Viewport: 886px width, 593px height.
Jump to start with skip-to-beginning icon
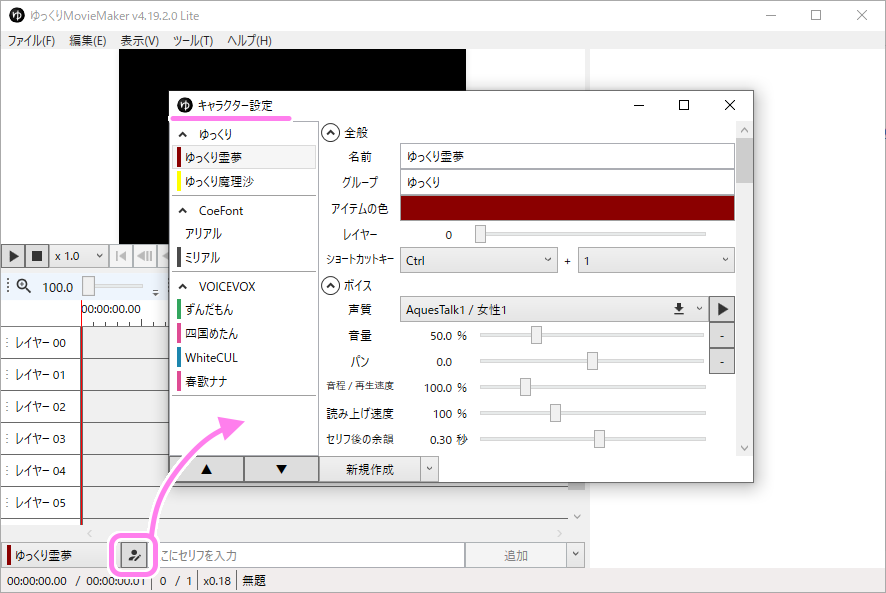[121, 256]
